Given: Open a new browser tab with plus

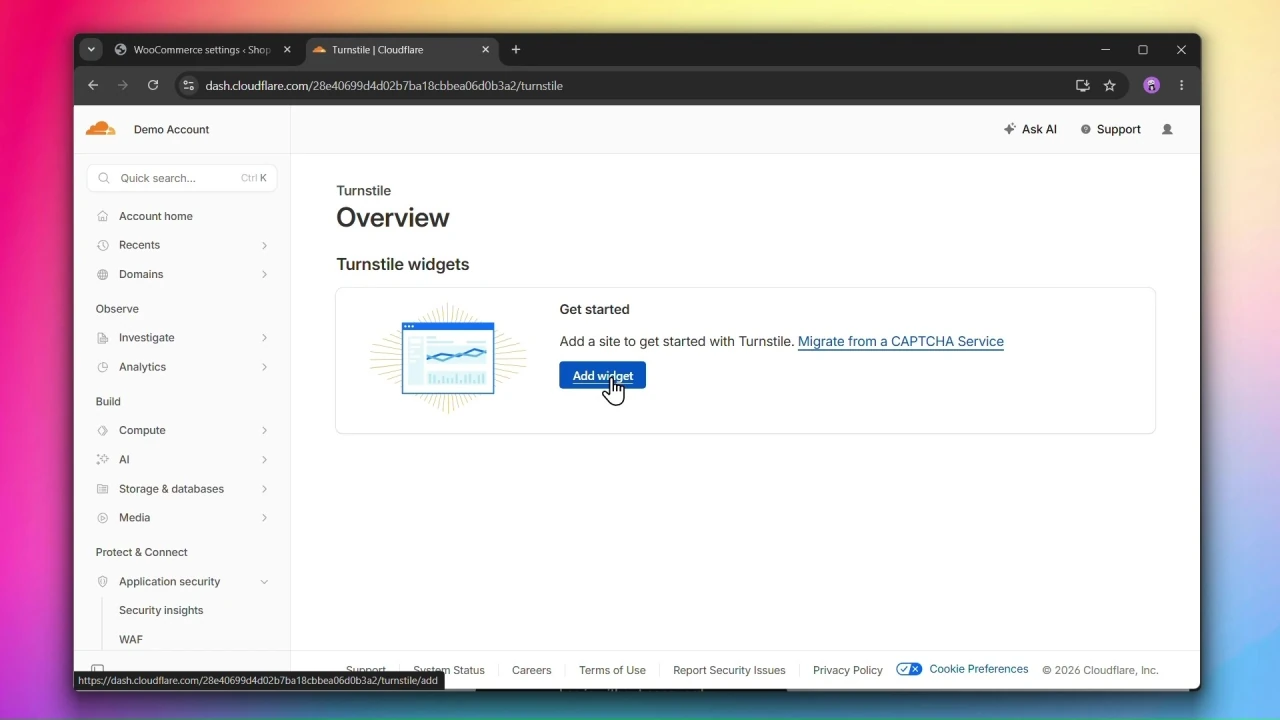Looking at the screenshot, I should pos(516,49).
